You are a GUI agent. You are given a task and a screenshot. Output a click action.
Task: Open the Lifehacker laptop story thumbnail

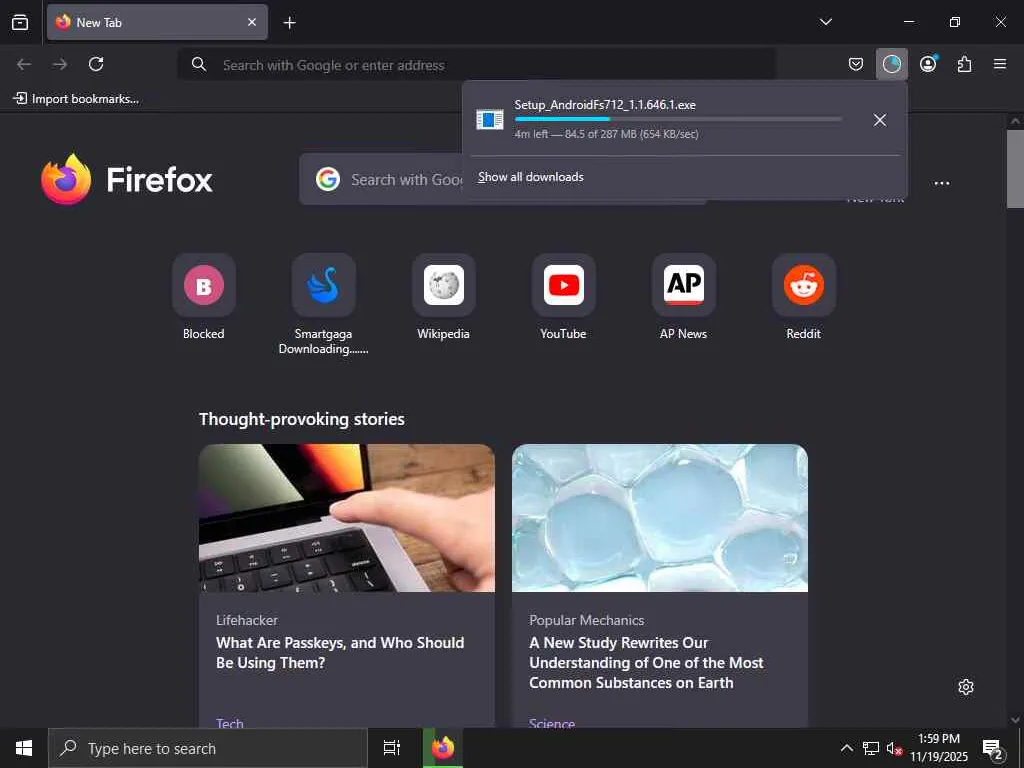pos(347,518)
